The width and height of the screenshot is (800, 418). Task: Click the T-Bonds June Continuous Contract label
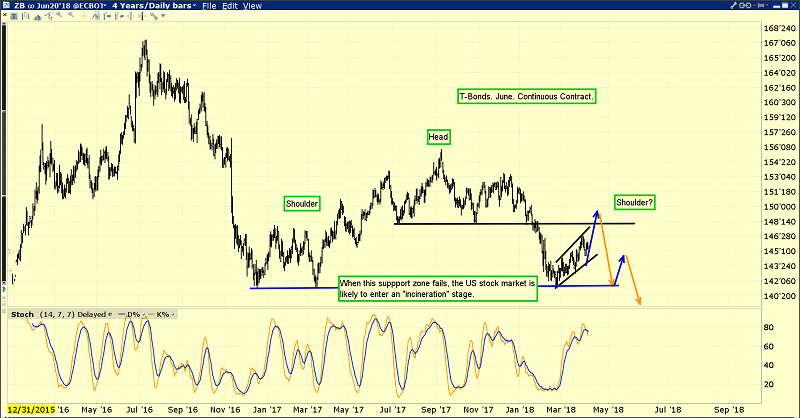(526, 96)
